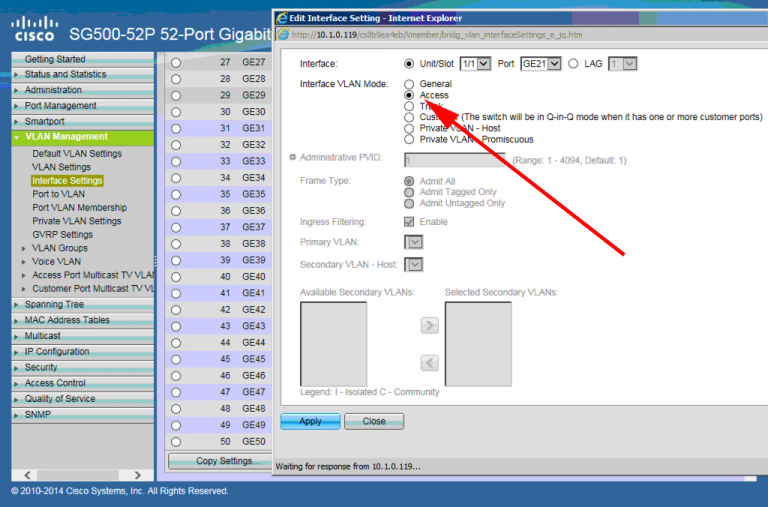The width and height of the screenshot is (768, 507).
Task: Expand the Voice VLAN subtree
Action: coord(24,262)
